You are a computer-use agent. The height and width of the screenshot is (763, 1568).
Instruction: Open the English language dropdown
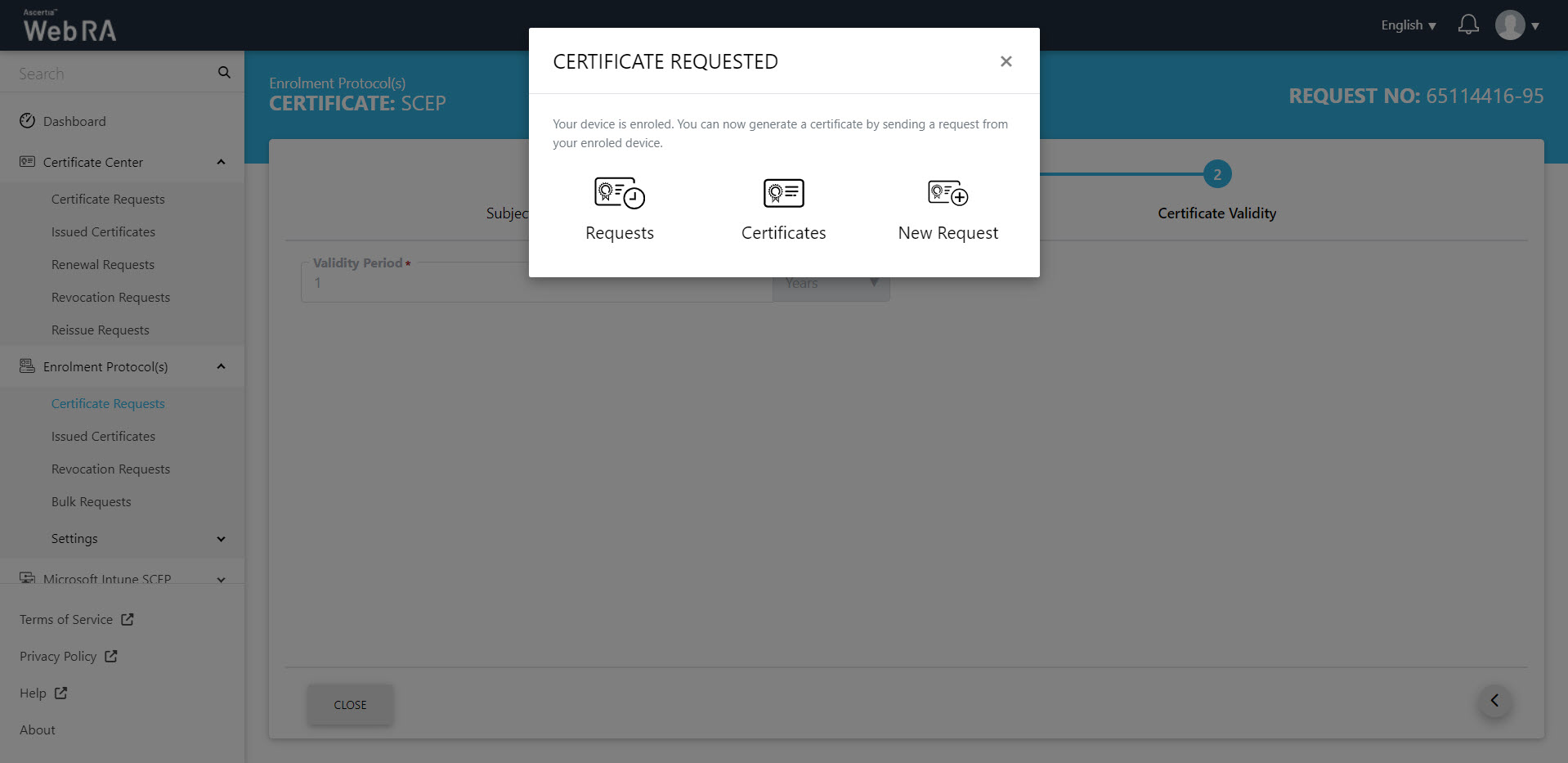pos(1408,25)
